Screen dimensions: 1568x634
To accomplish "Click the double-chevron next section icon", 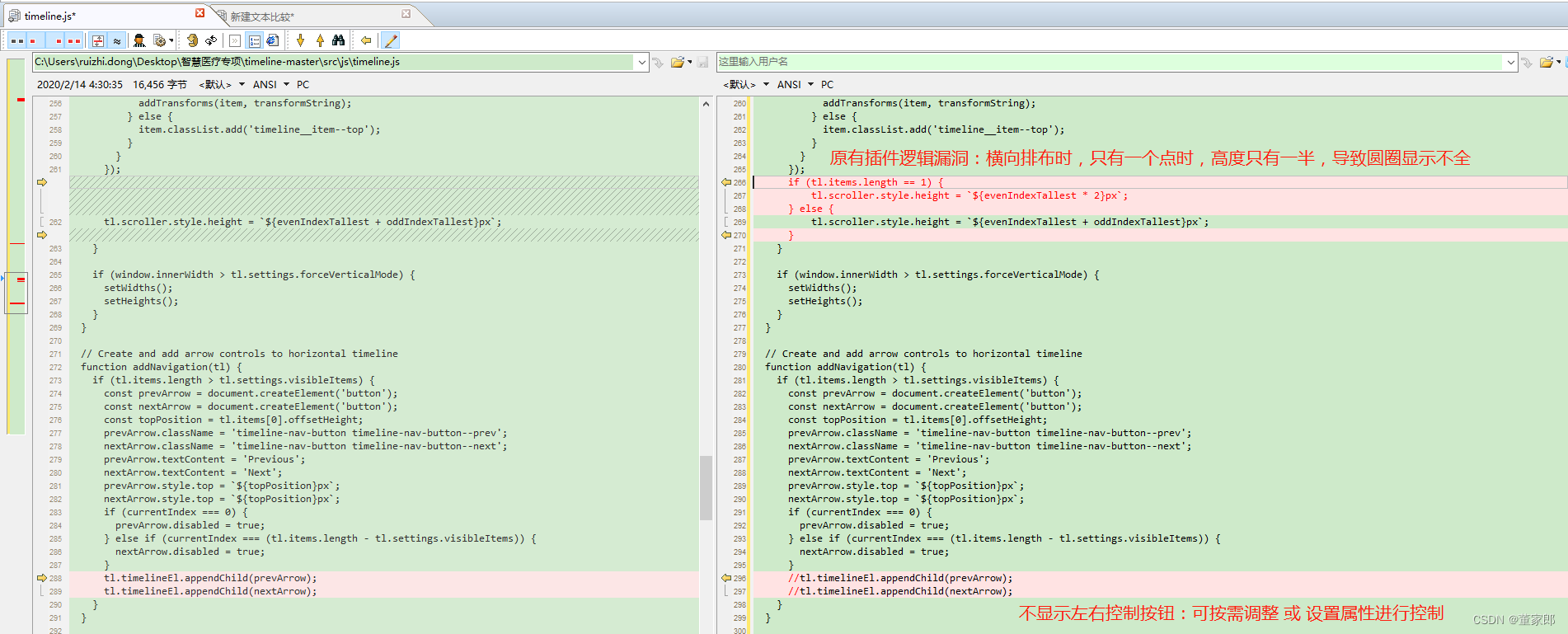I will click(x=235, y=40).
